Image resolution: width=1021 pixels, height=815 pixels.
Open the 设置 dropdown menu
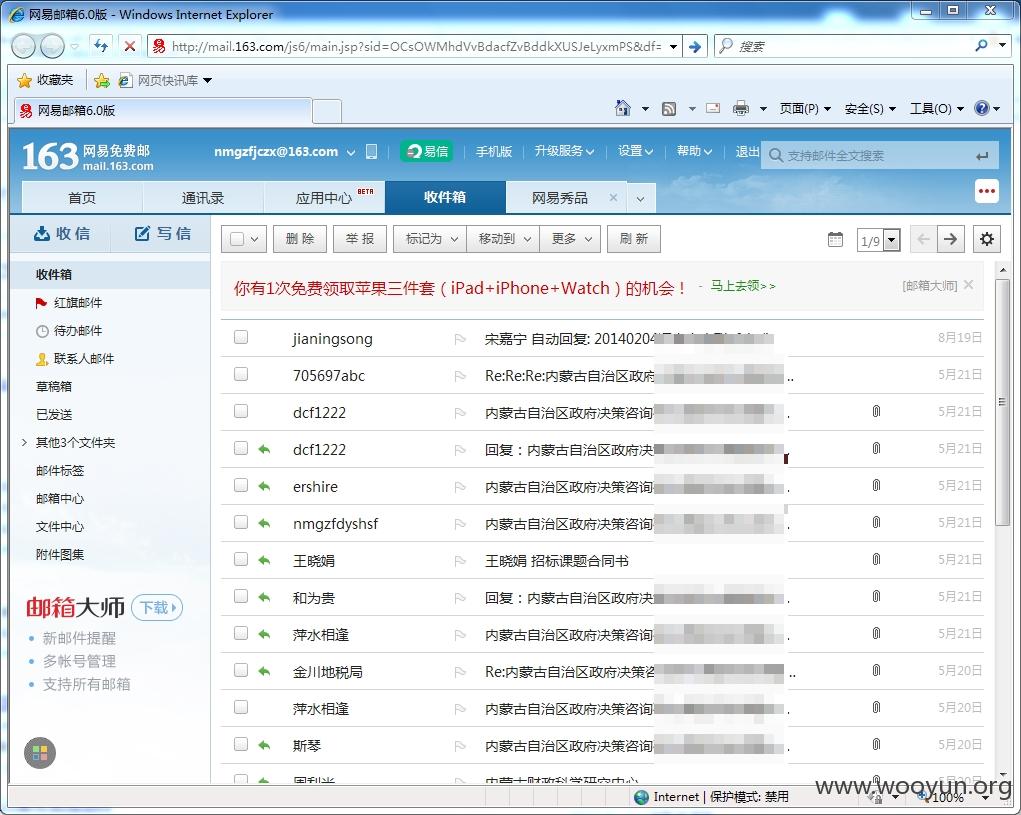pos(635,151)
